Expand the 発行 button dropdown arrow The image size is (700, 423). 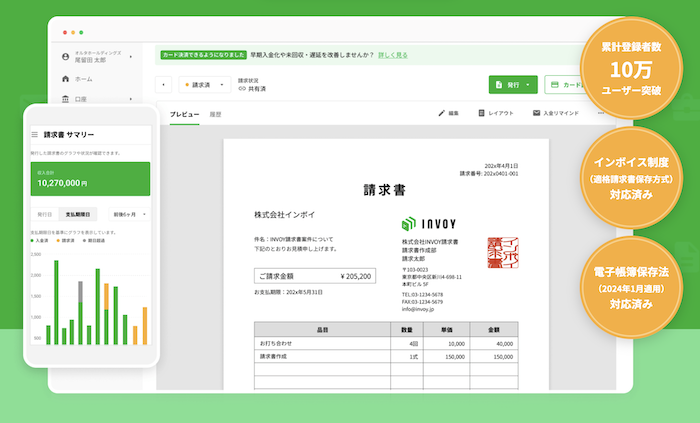(x=528, y=85)
